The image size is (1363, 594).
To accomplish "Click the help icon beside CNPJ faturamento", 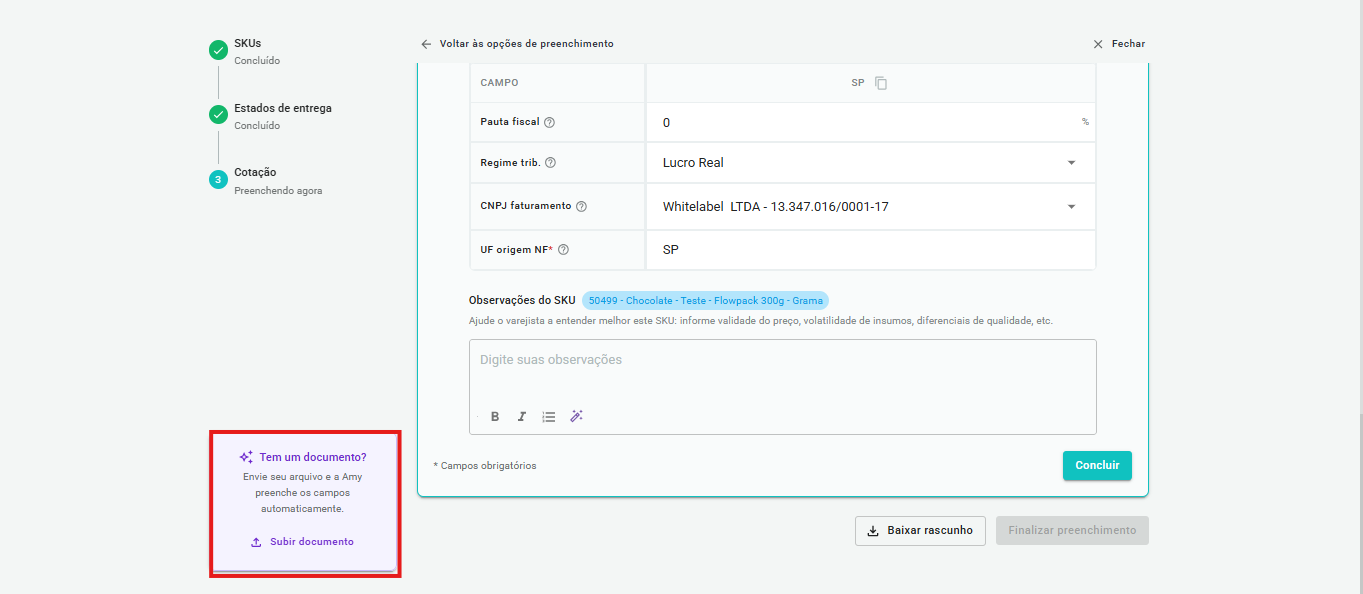I will [x=581, y=206].
